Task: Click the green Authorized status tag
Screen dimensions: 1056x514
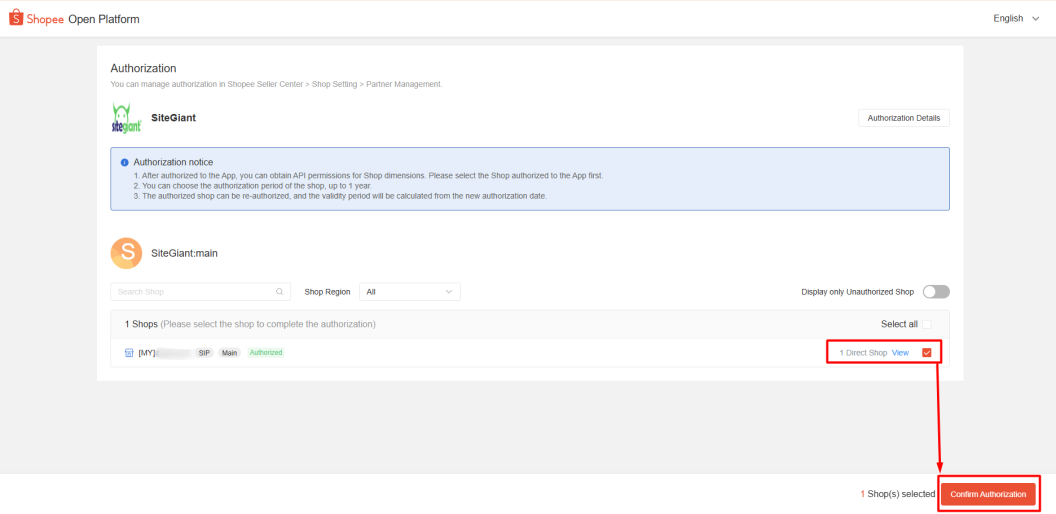Action: coord(266,353)
